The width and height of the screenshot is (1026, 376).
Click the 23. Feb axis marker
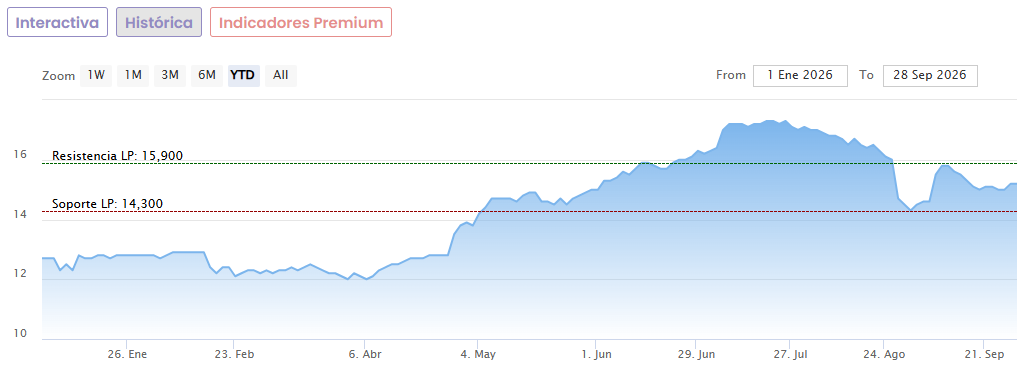point(234,354)
